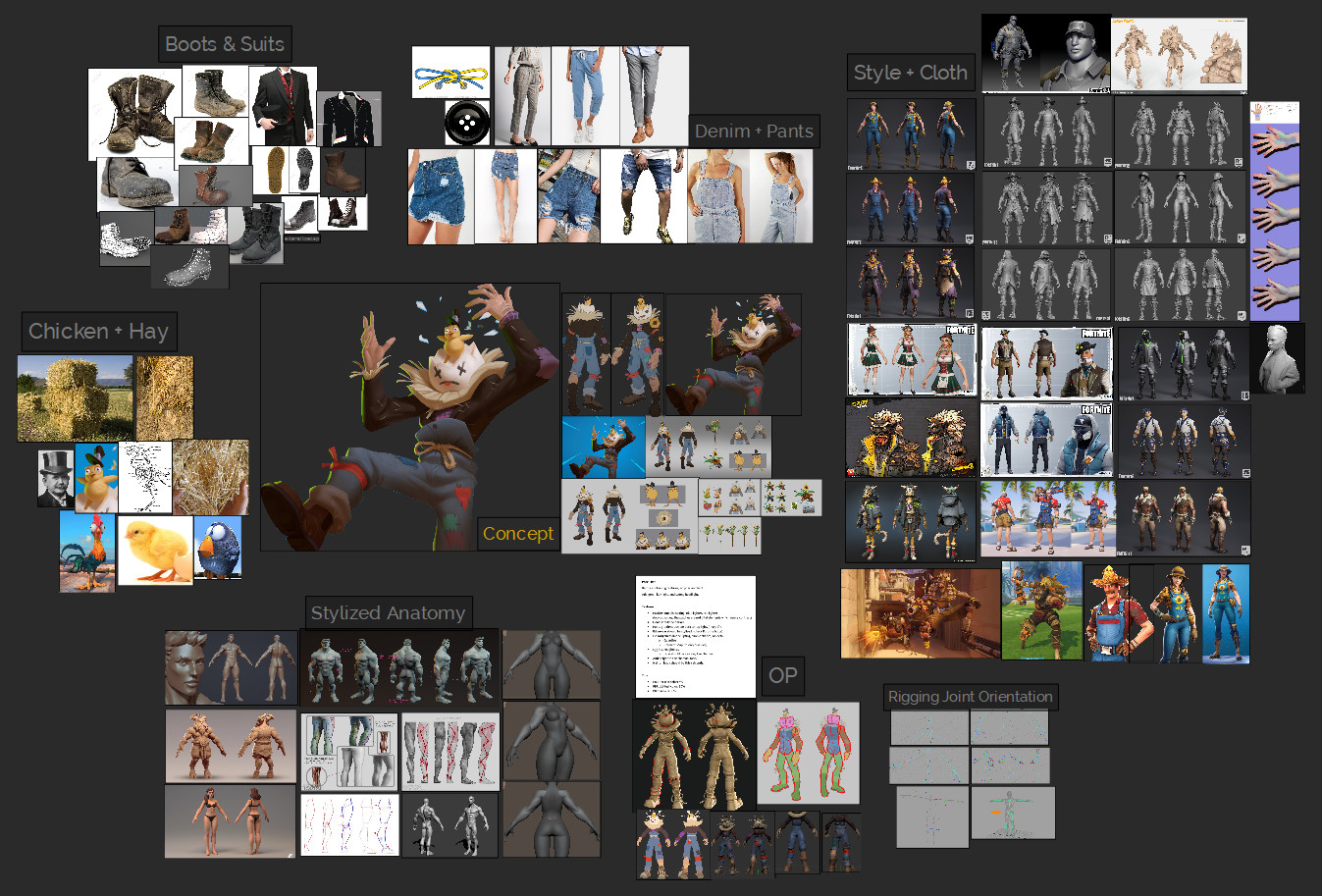Select the large scarecrow concept artwork
Screen dimensions: 1322x896
pos(409,417)
